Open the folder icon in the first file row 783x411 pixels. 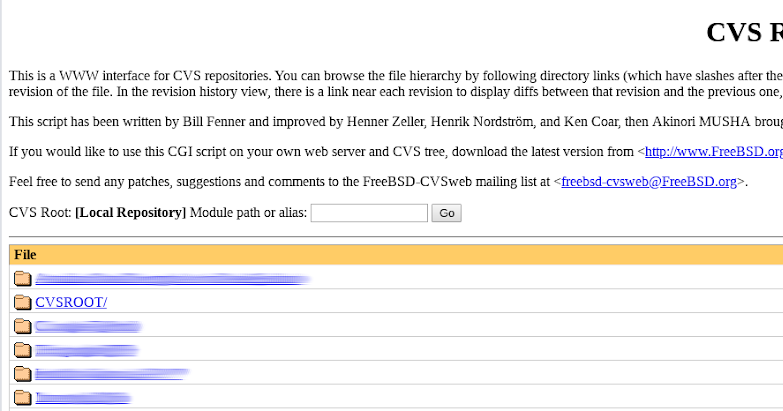click(x=22, y=278)
